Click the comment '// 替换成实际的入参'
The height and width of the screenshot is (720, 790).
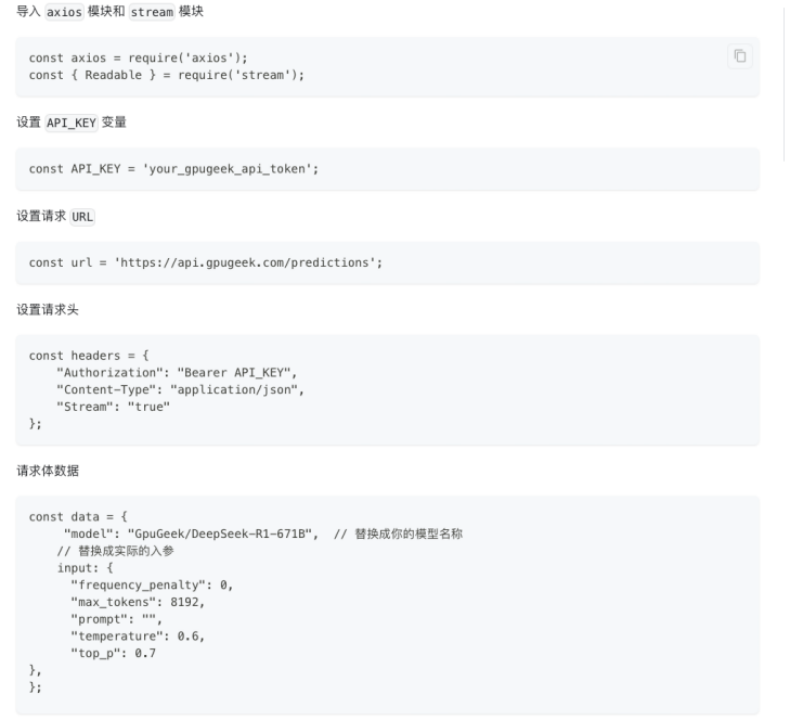coord(115,551)
